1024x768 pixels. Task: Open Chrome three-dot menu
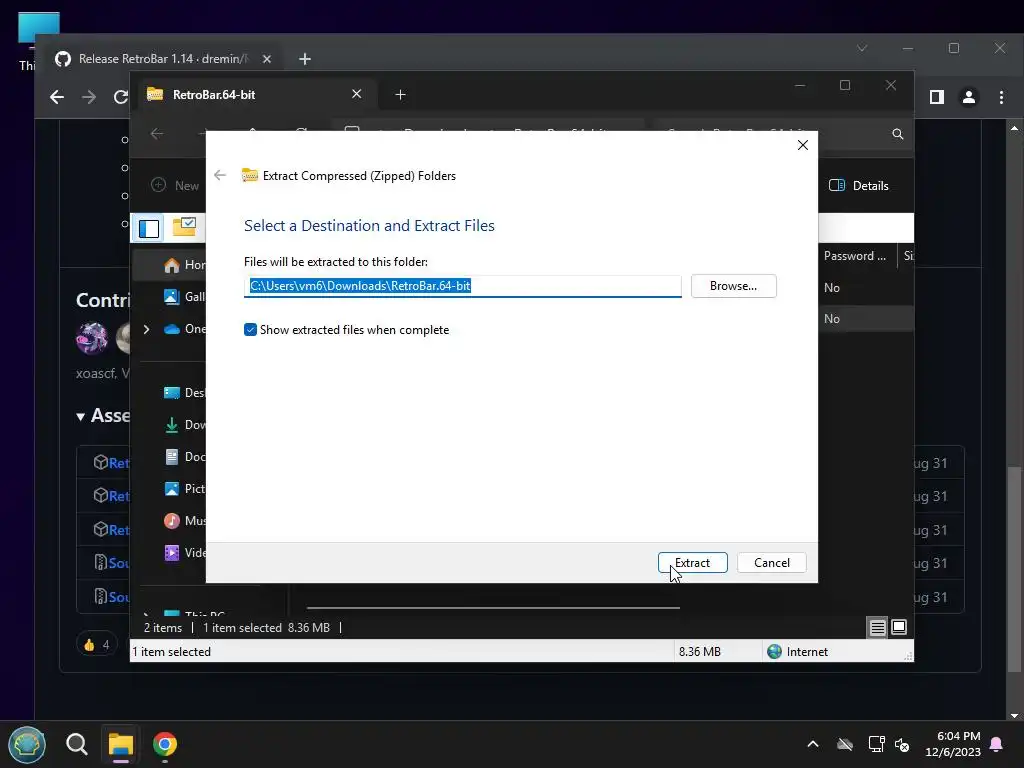(x=1001, y=97)
